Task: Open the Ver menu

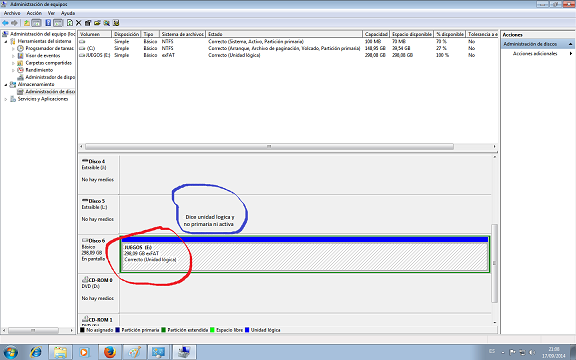Action: tap(51, 13)
